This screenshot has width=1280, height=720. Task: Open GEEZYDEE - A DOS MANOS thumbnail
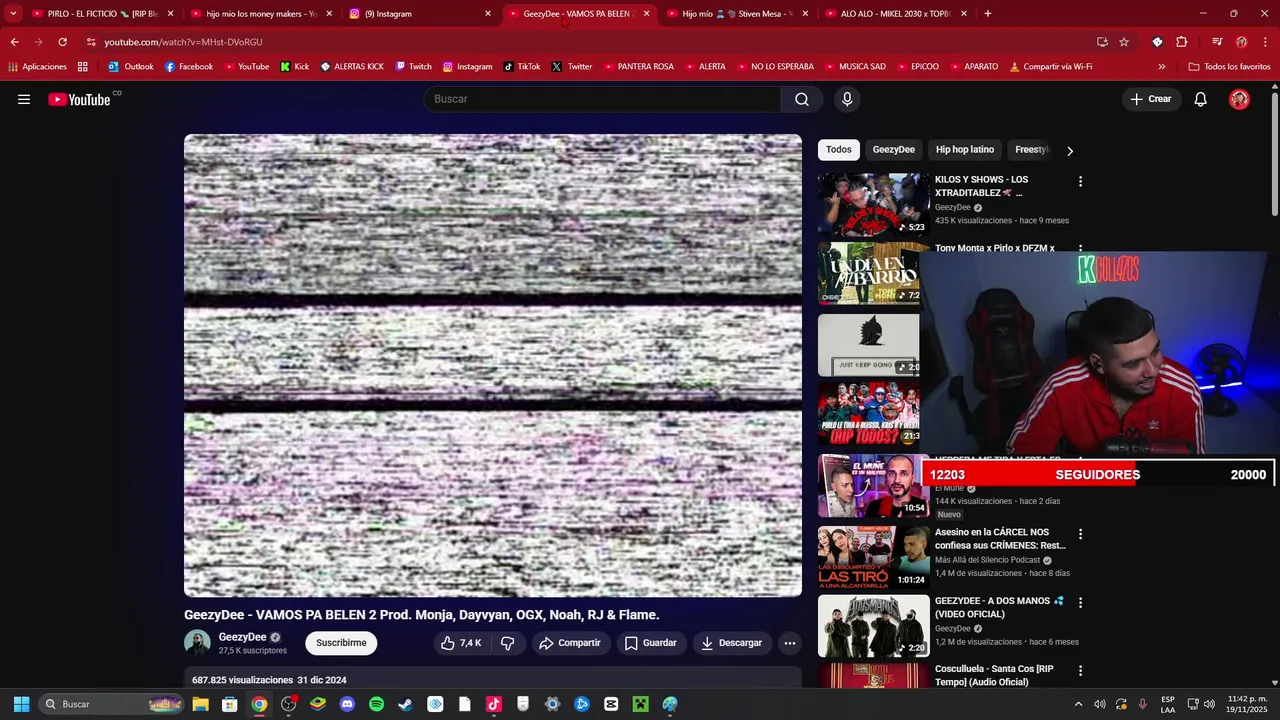(874, 626)
